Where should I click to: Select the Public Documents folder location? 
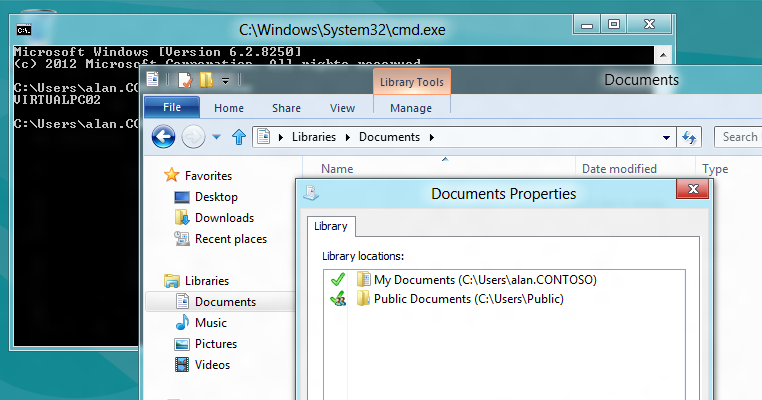tap(468, 299)
